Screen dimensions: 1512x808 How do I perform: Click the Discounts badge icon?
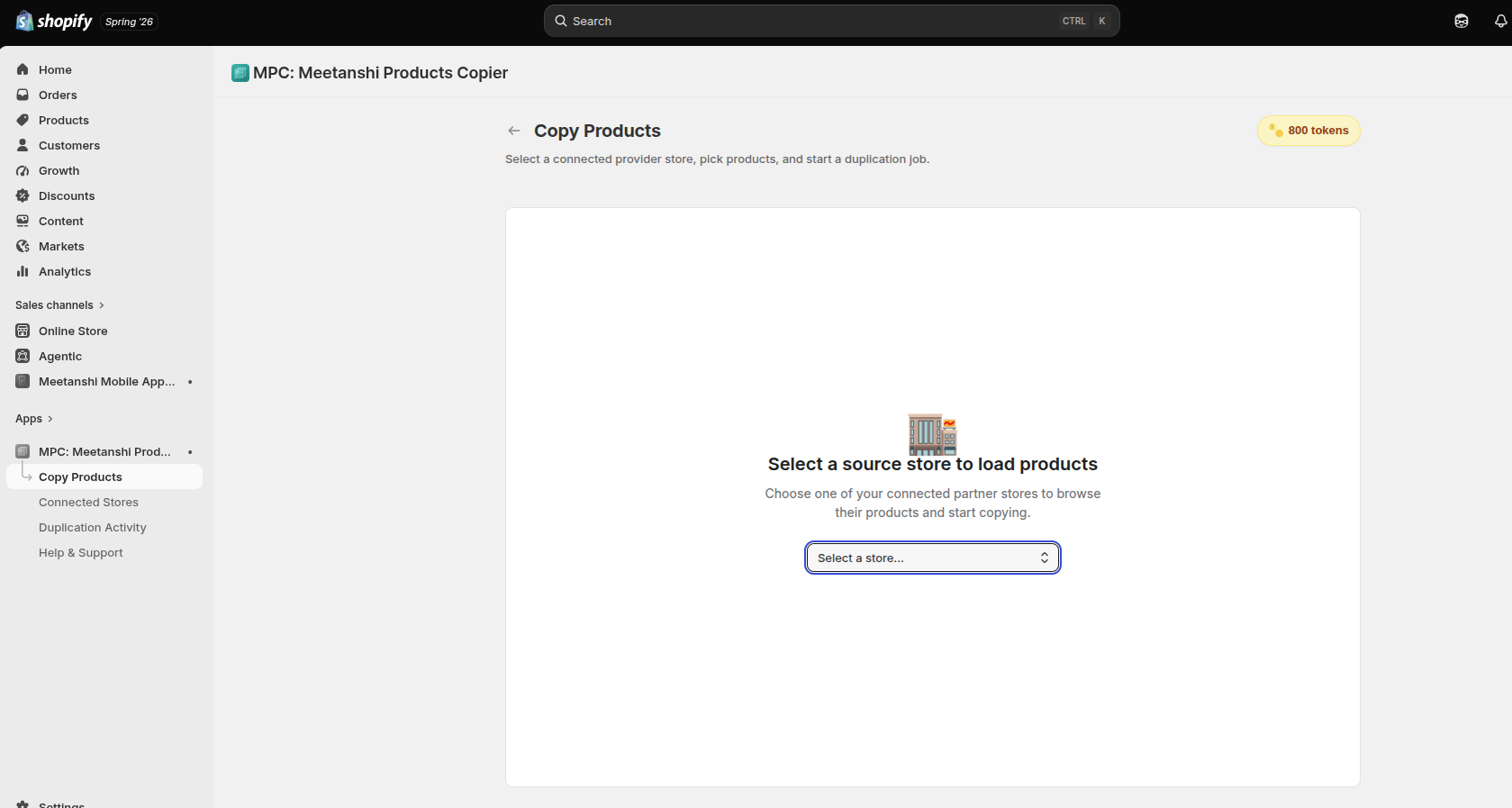[x=23, y=195]
